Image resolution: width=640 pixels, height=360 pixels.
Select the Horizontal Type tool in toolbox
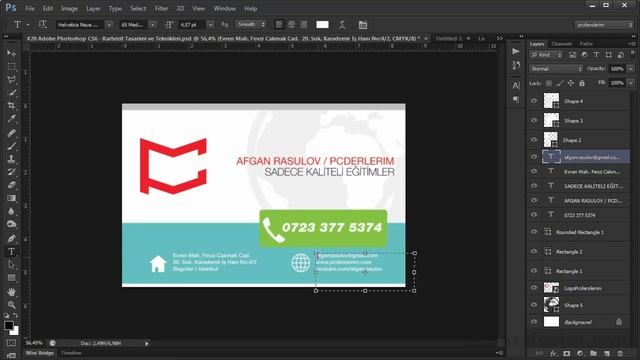click(11, 251)
